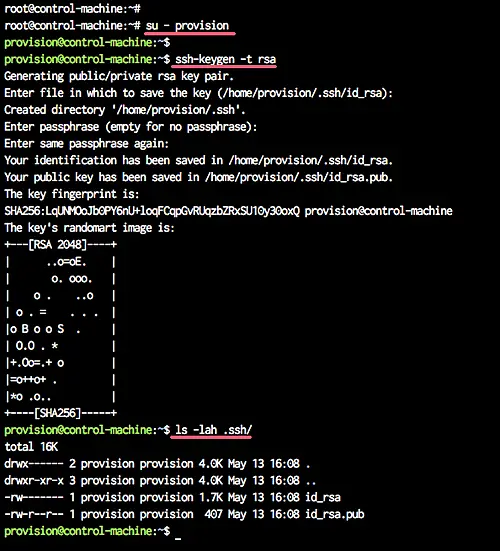
Task: Click the 'total 16K' line
Action: (x=31, y=447)
